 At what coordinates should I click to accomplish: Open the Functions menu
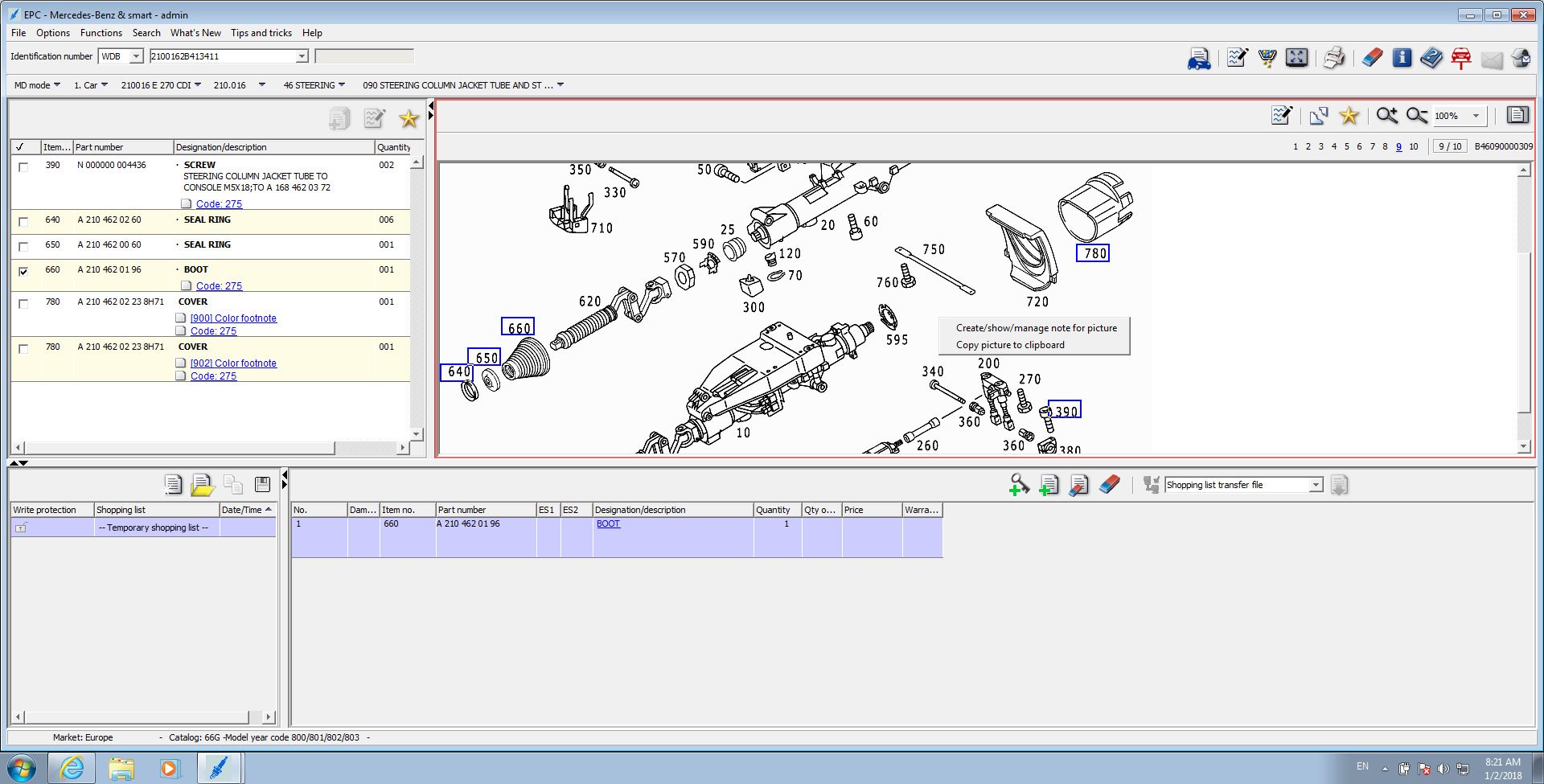101,33
